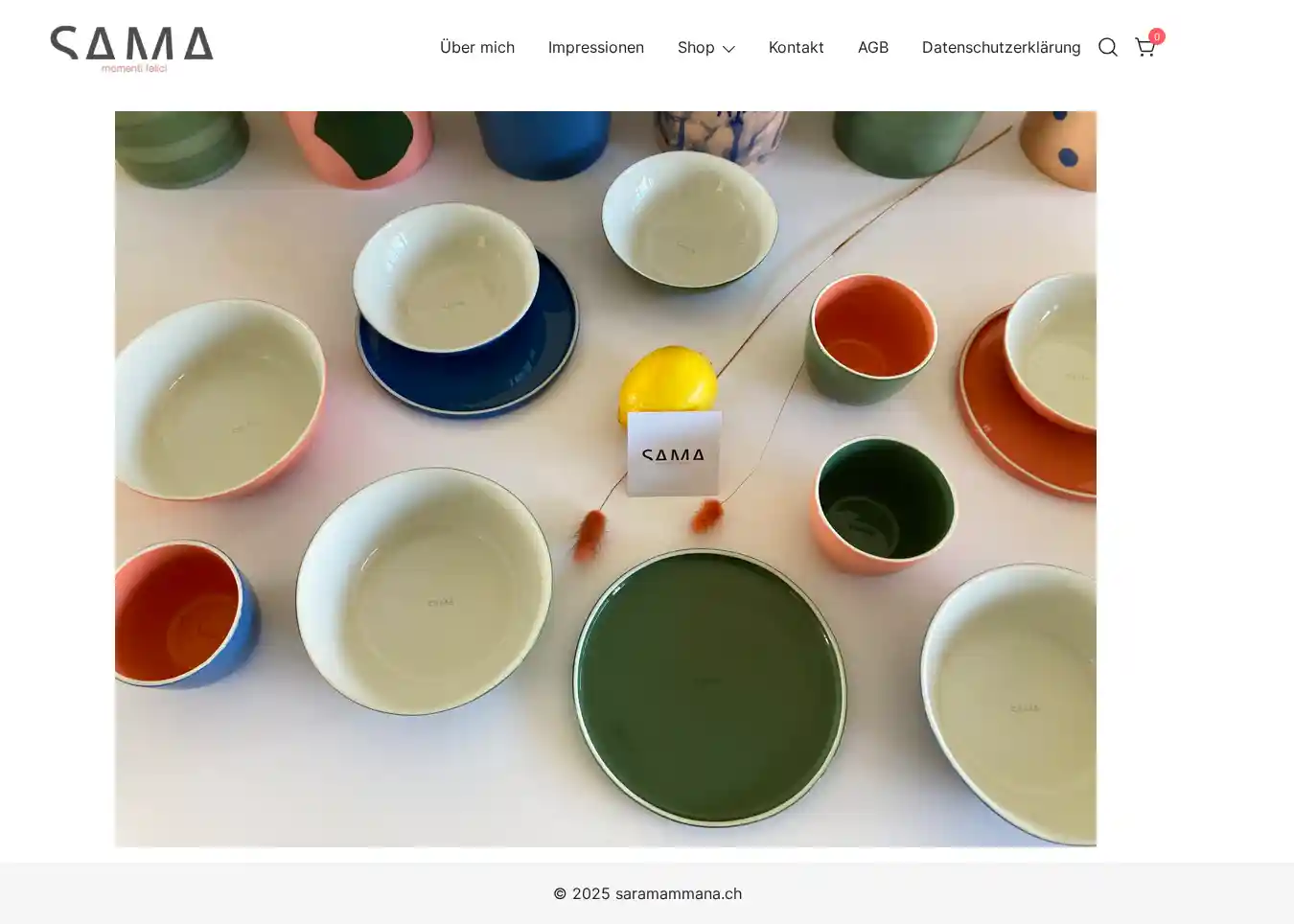
Task: Click the SAMA logo in the header
Action: click(x=132, y=49)
